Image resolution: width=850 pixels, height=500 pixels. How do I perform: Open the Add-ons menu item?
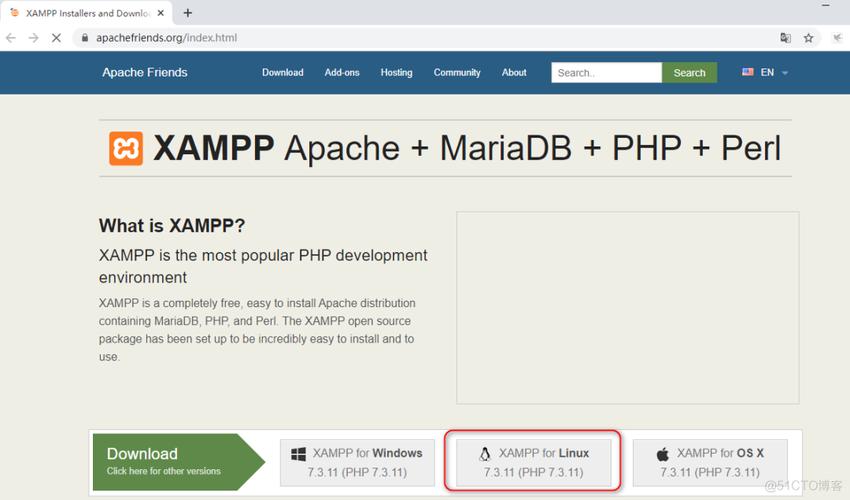coord(342,72)
